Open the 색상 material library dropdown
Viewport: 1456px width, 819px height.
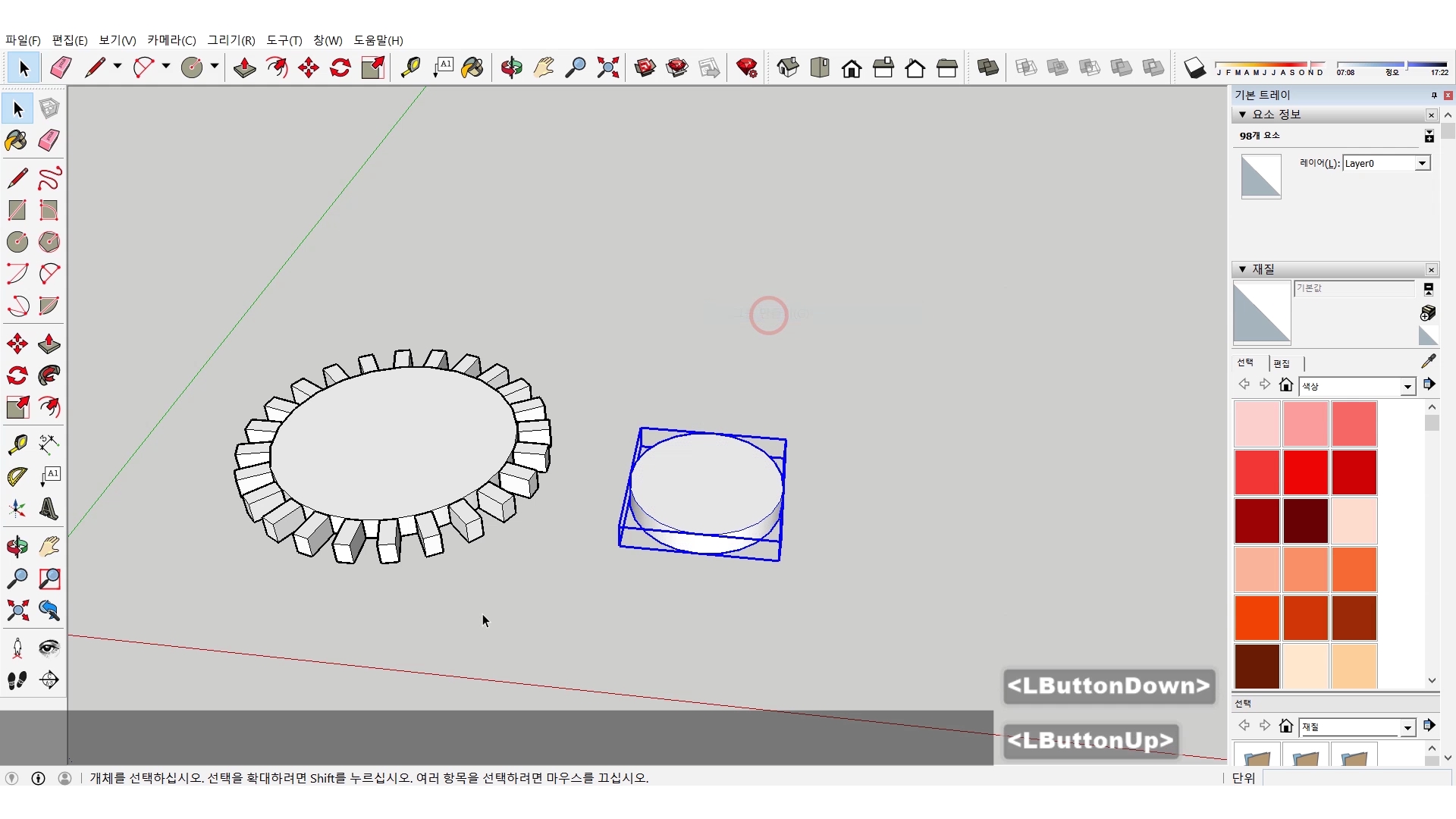click(x=1407, y=387)
